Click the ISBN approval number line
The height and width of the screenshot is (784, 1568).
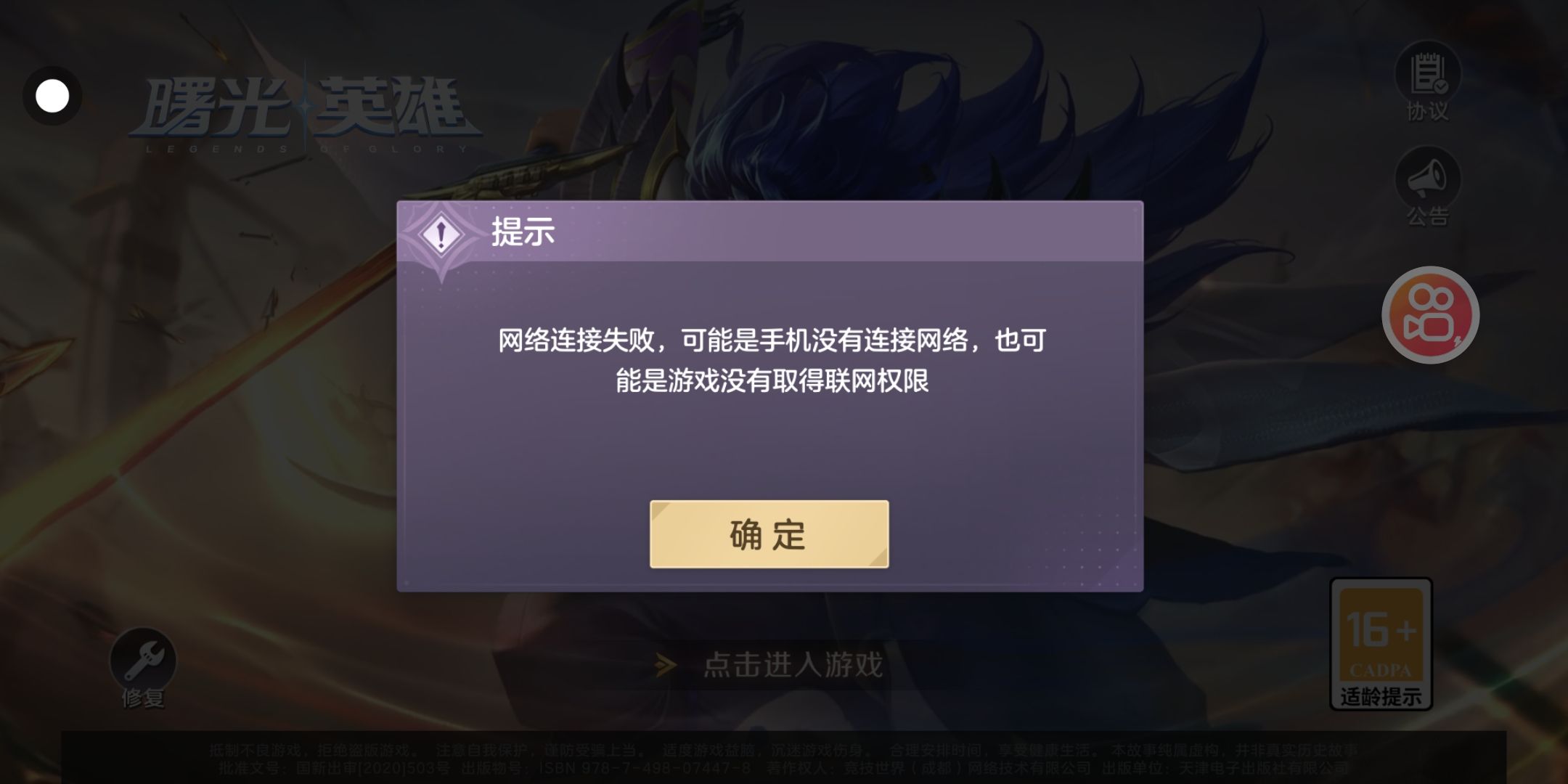(x=783, y=768)
